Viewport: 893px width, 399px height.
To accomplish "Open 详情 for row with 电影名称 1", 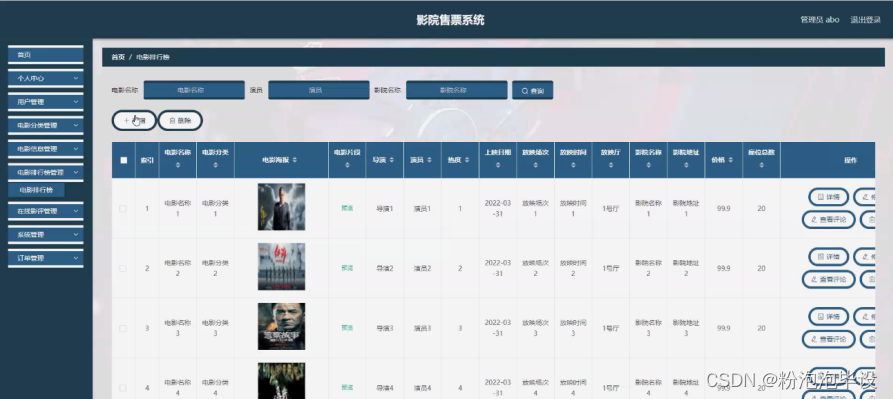I will [x=829, y=196].
